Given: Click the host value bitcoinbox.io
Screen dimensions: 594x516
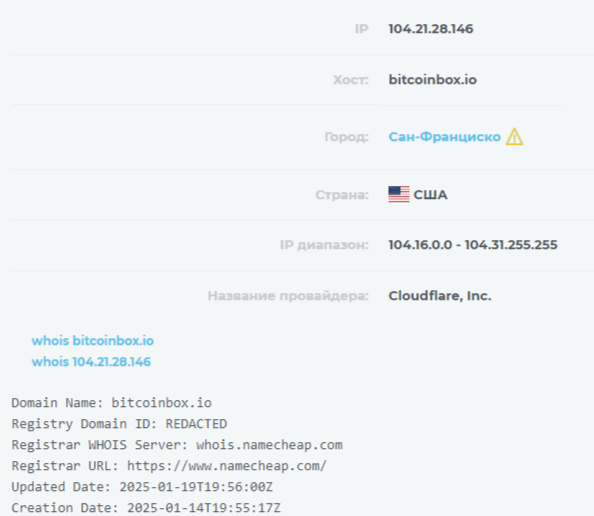Looking at the screenshot, I should coord(433,80).
